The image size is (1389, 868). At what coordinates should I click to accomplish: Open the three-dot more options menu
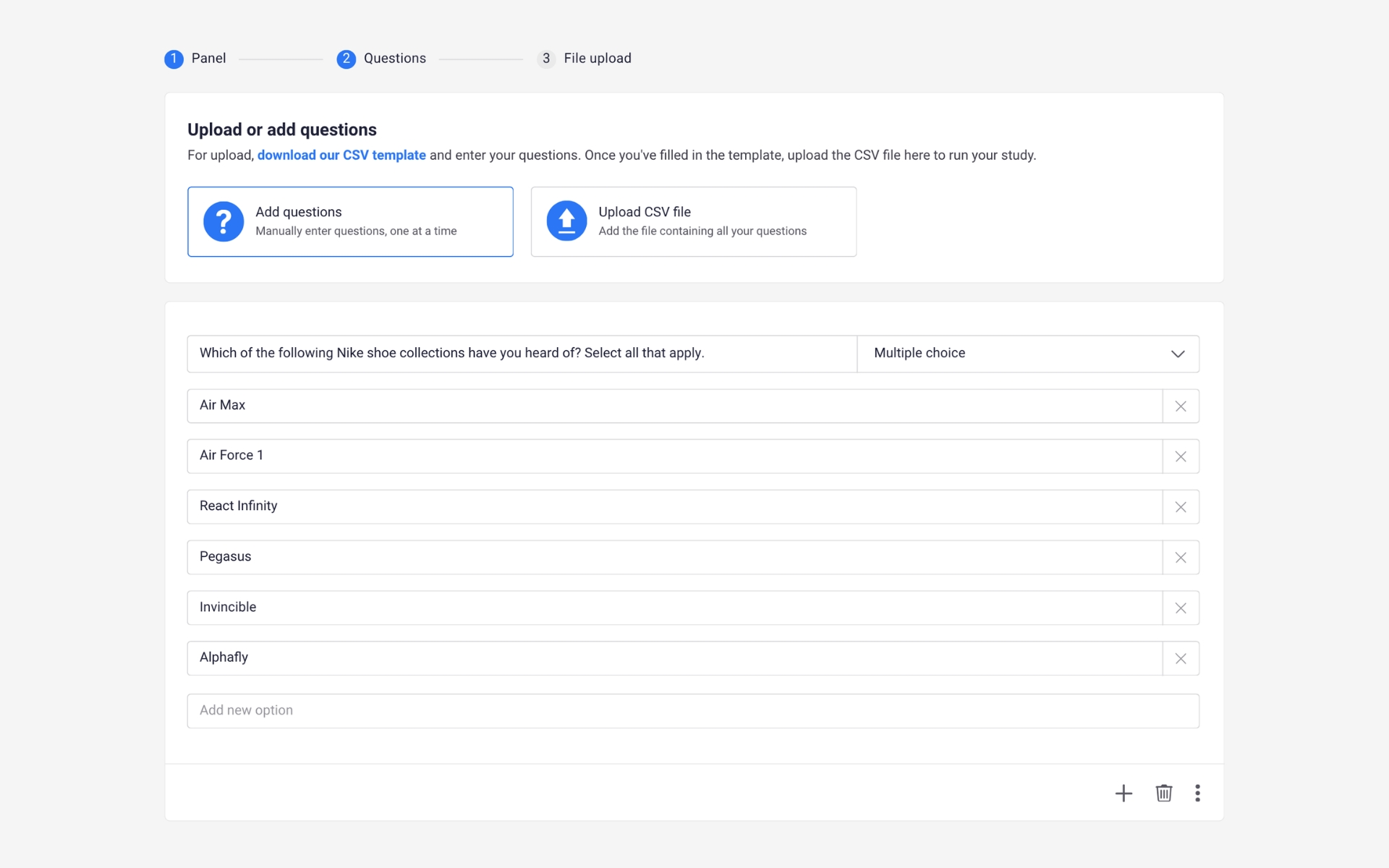tap(1197, 793)
